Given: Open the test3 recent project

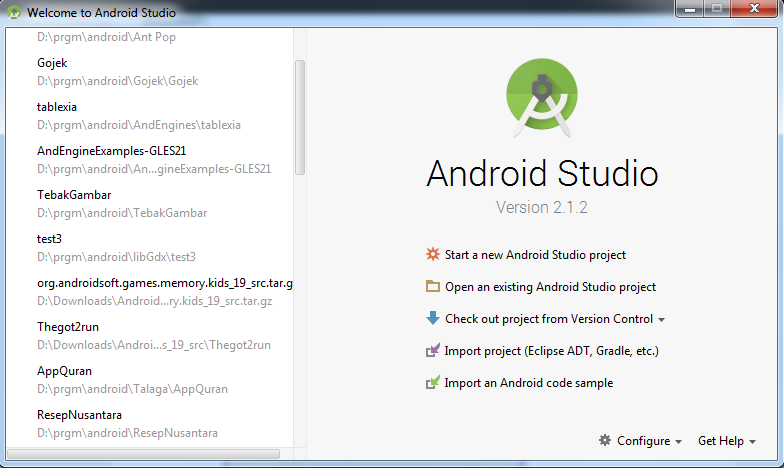Looking at the screenshot, I should pyautogui.click(x=49, y=239).
